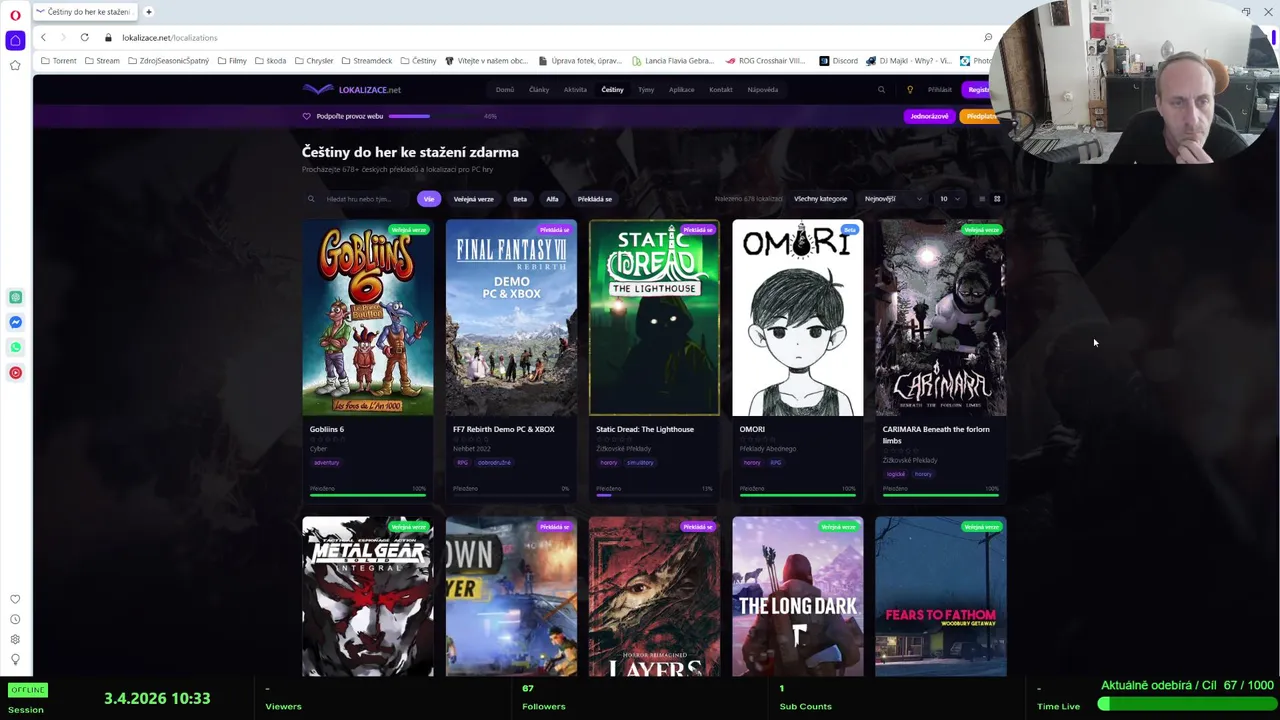This screenshot has height=720, width=1280.
Task: Select the Češtiny do her browser tab
Action: (84, 12)
